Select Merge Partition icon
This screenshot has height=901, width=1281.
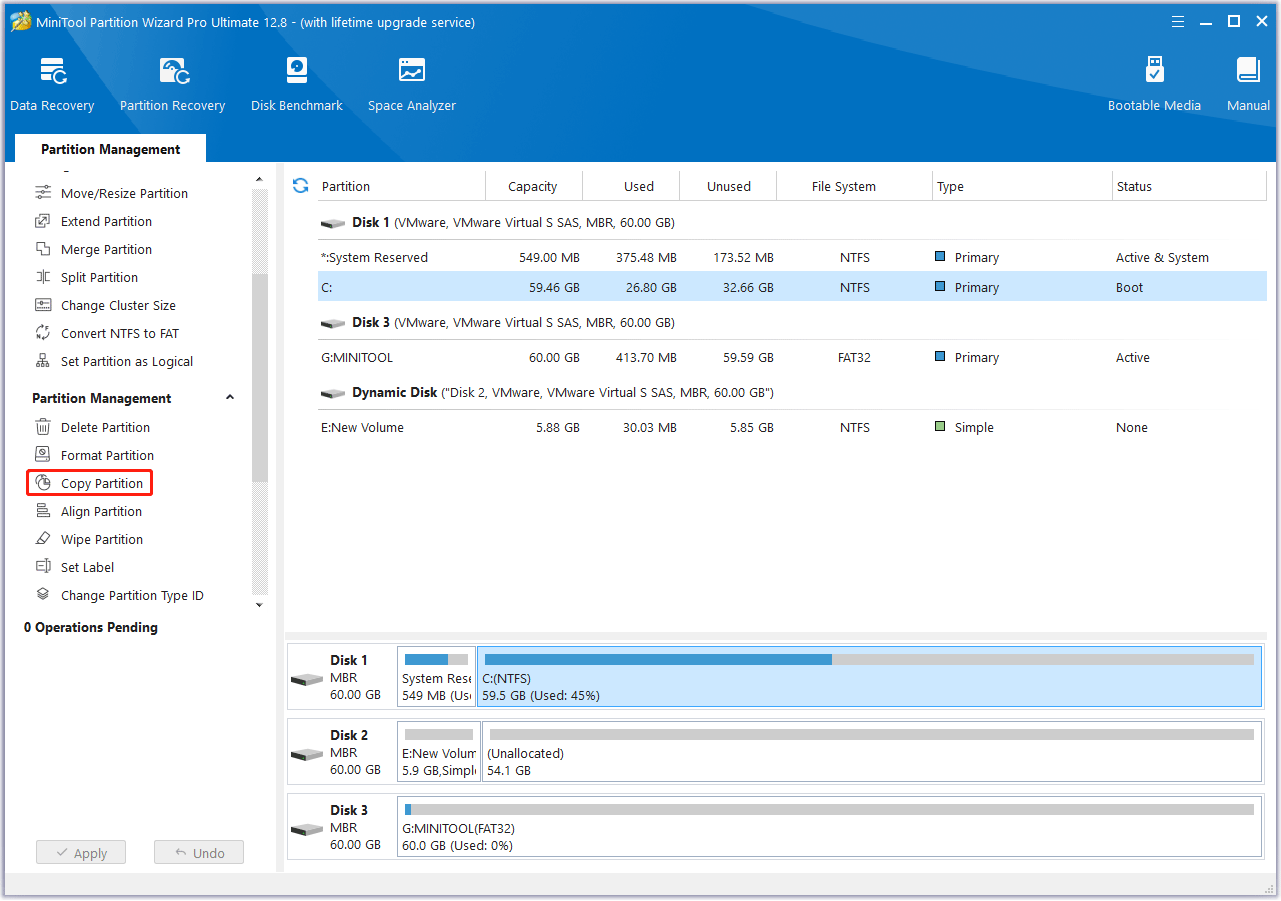point(43,249)
